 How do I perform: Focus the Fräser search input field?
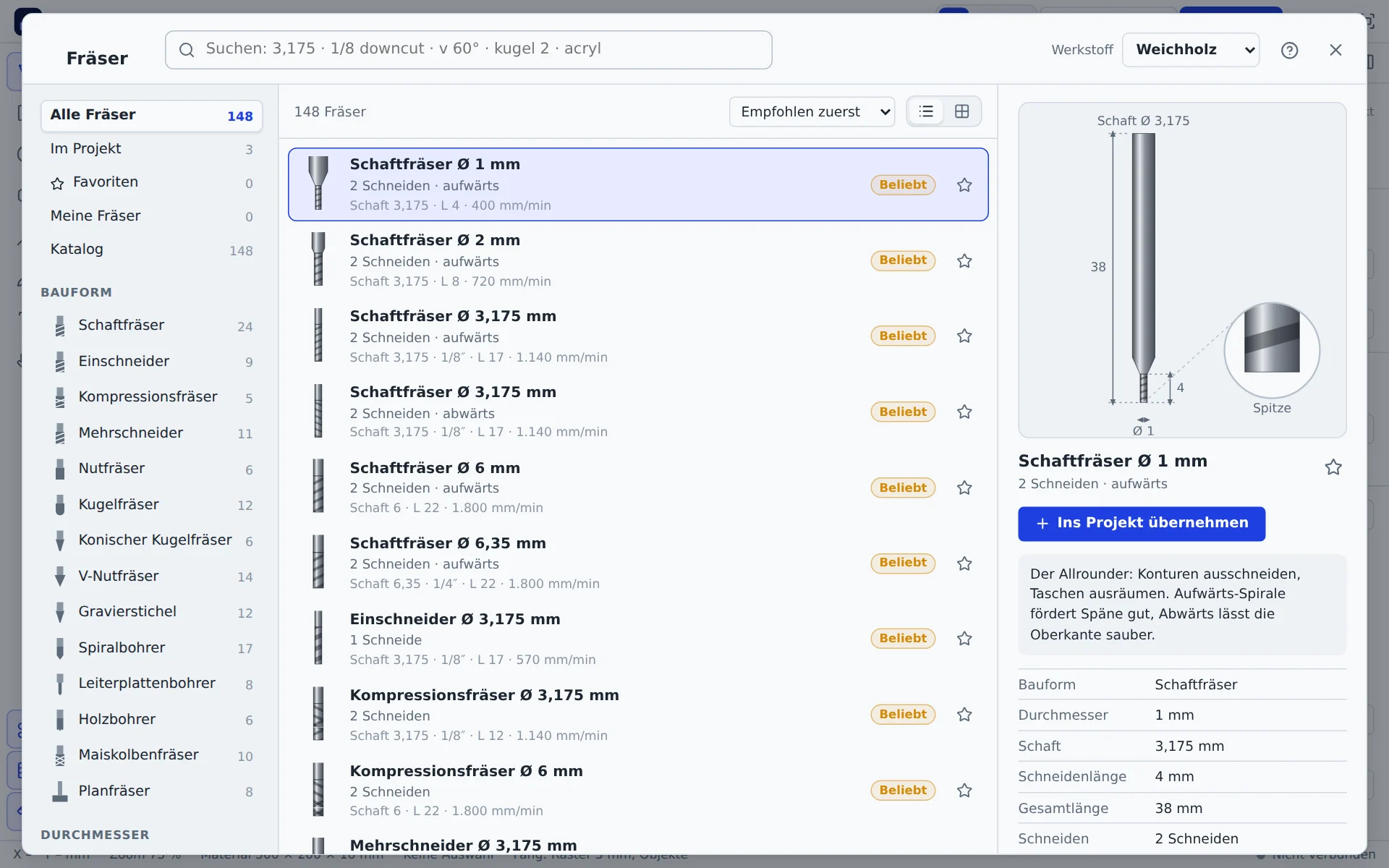(x=468, y=50)
